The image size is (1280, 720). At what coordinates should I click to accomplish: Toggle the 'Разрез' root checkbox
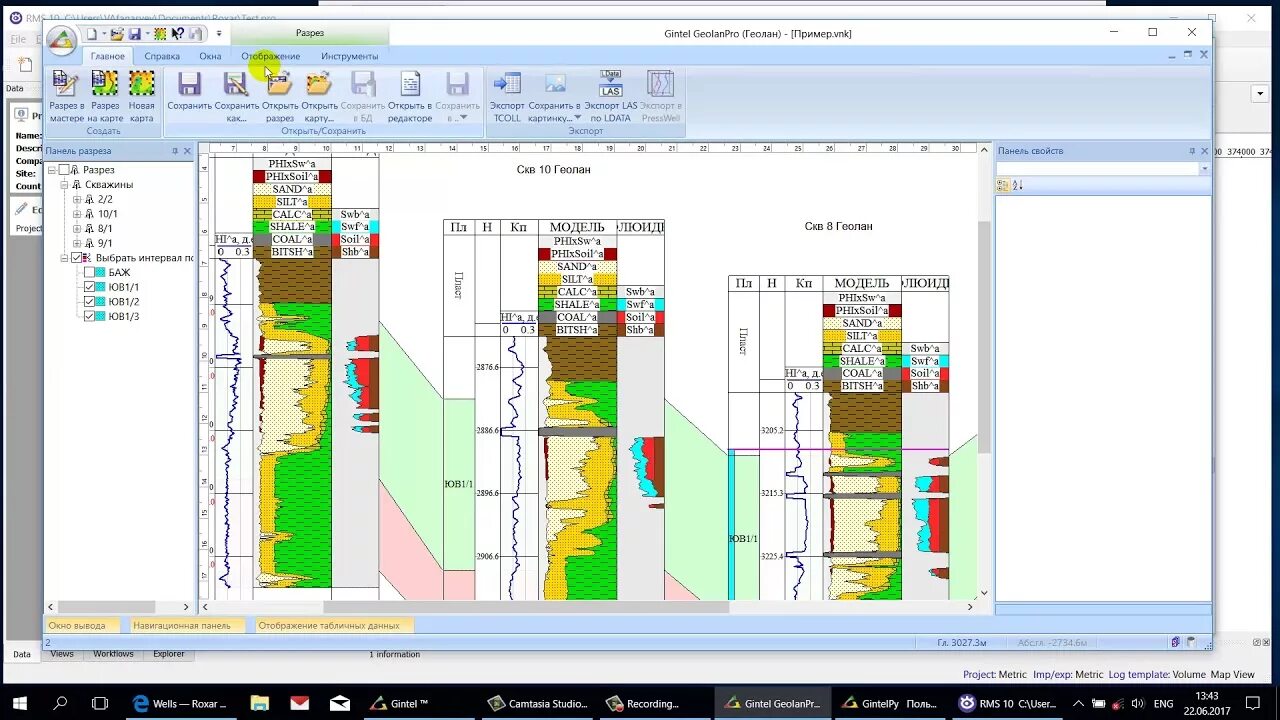(x=64, y=170)
